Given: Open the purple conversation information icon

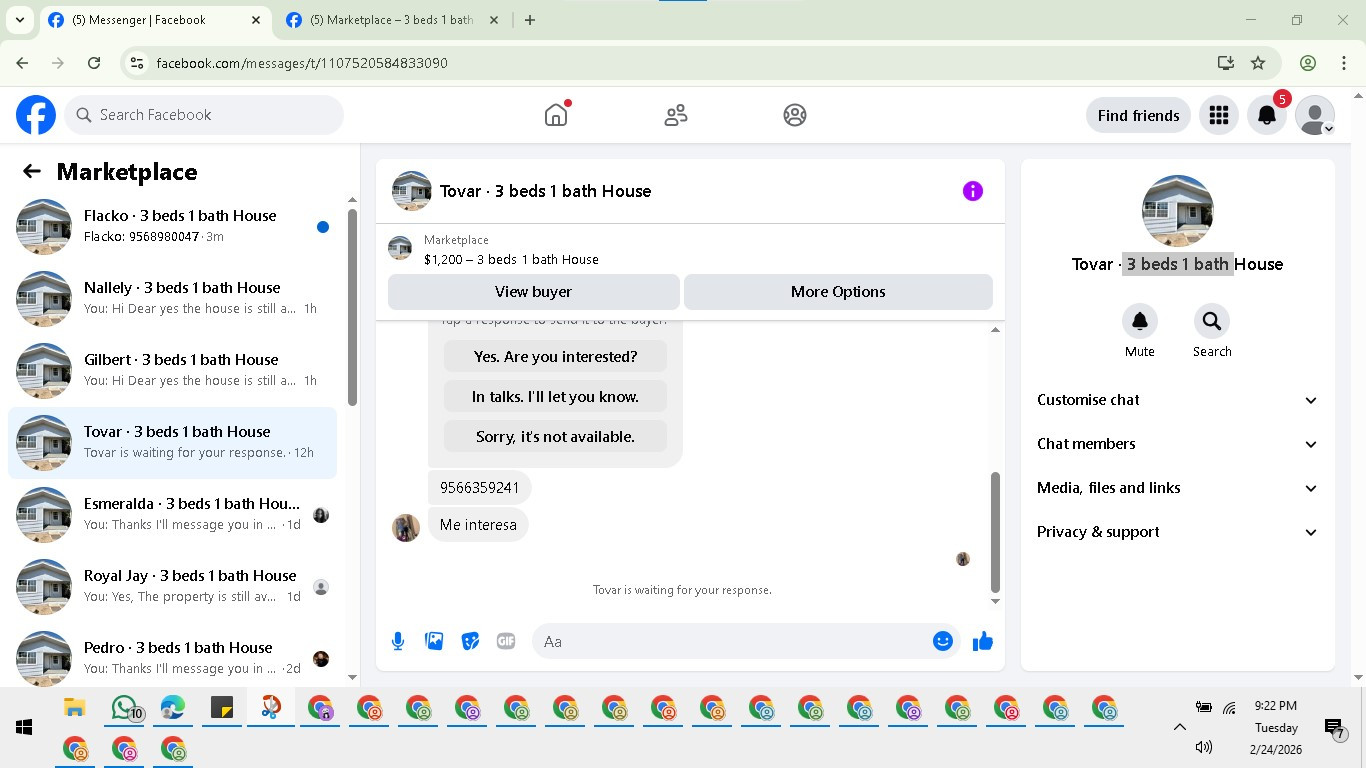Looking at the screenshot, I should pos(973,191).
